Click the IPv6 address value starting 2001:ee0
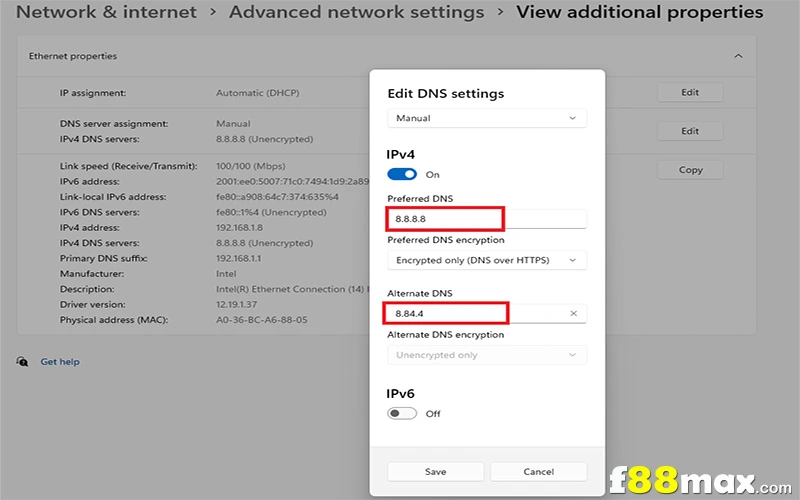The height and width of the screenshot is (500, 800). (292, 182)
